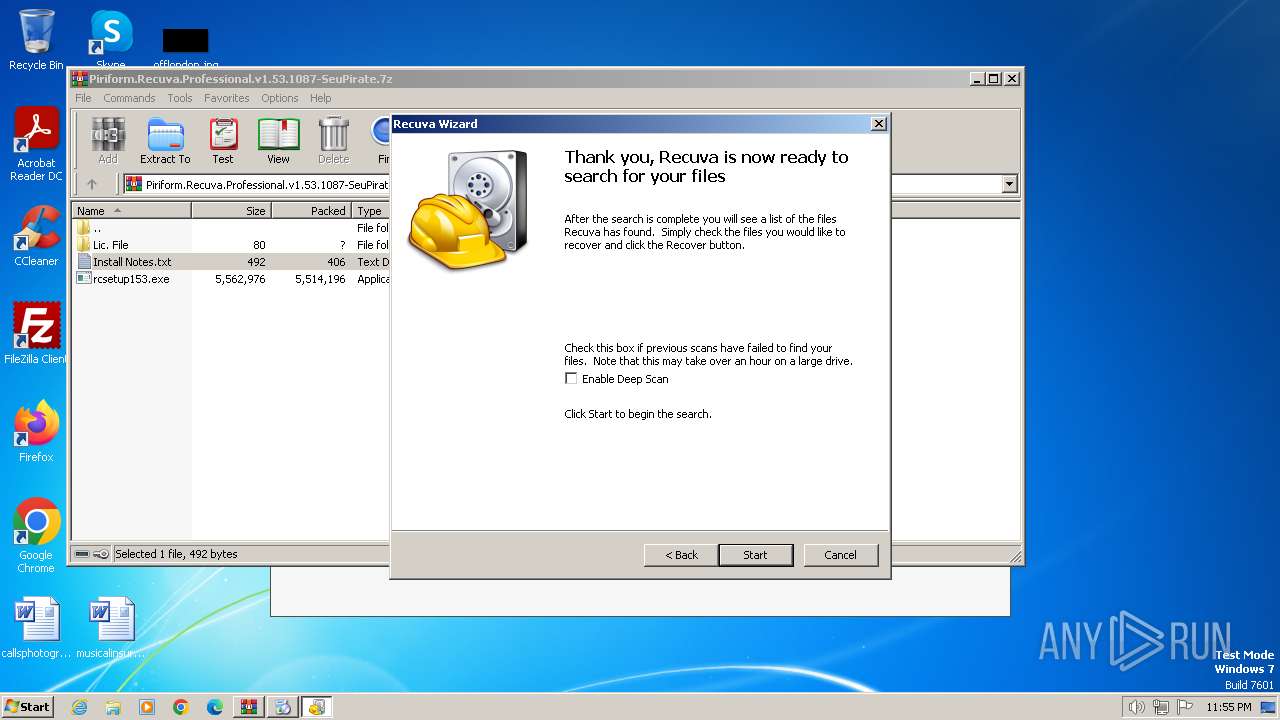Select the parent folder '..' row
The height and width of the screenshot is (720, 1280).
pos(231,228)
